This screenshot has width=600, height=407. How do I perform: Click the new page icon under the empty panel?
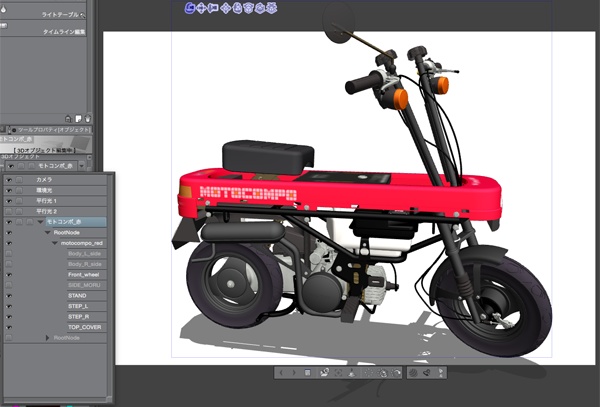pyautogui.click(x=78, y=119)
